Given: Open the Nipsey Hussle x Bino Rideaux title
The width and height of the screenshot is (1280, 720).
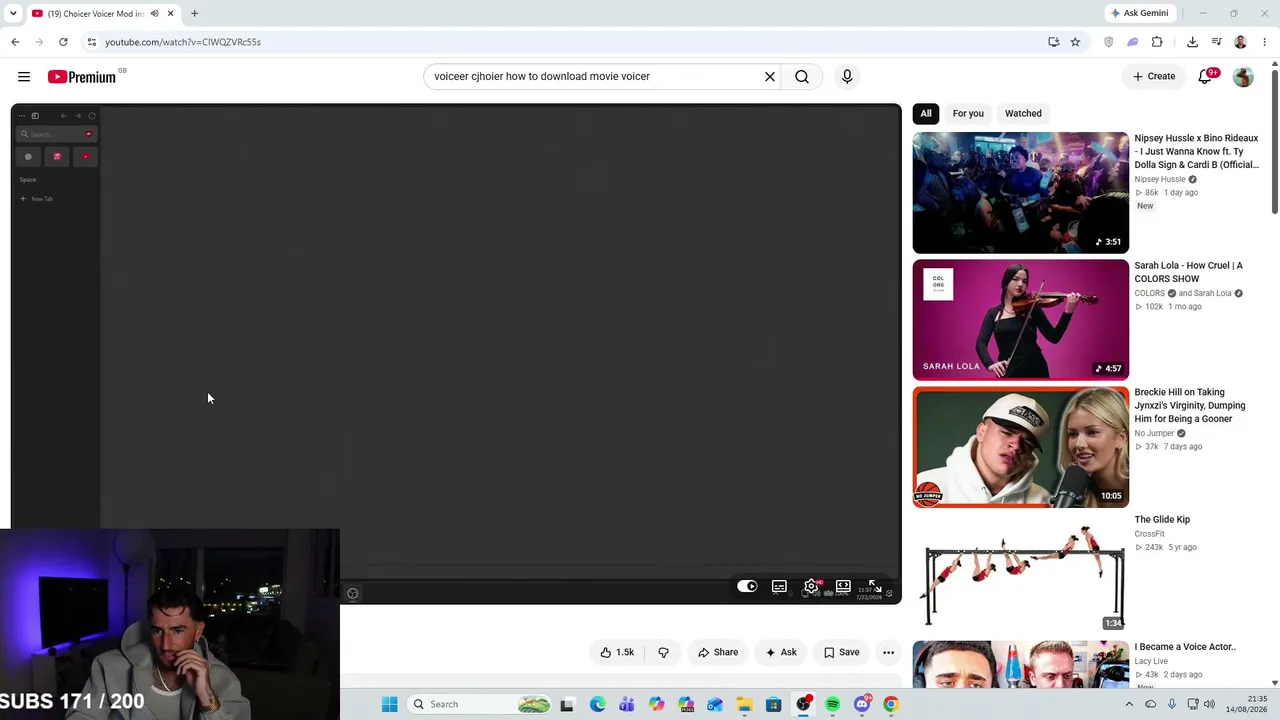Looking at the screenshot, I should click(x=1197, y=152).
